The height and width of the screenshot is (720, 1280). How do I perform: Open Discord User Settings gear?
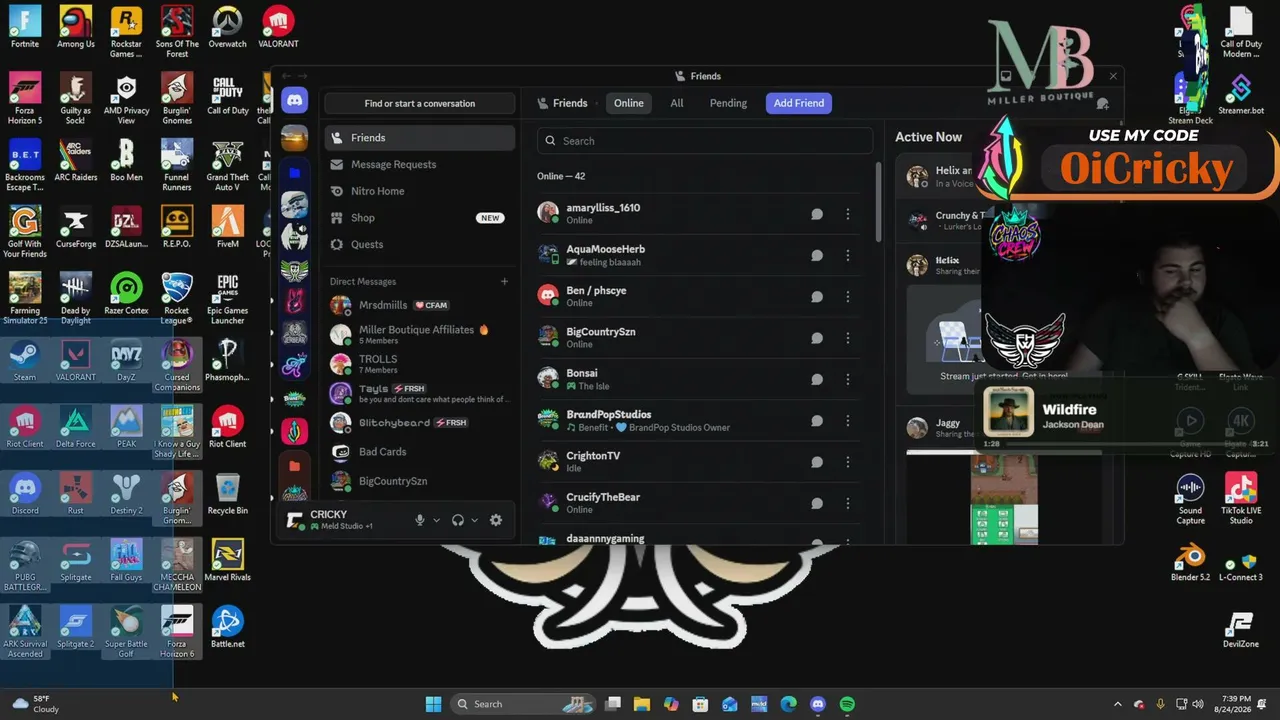(x=496, y=520)
